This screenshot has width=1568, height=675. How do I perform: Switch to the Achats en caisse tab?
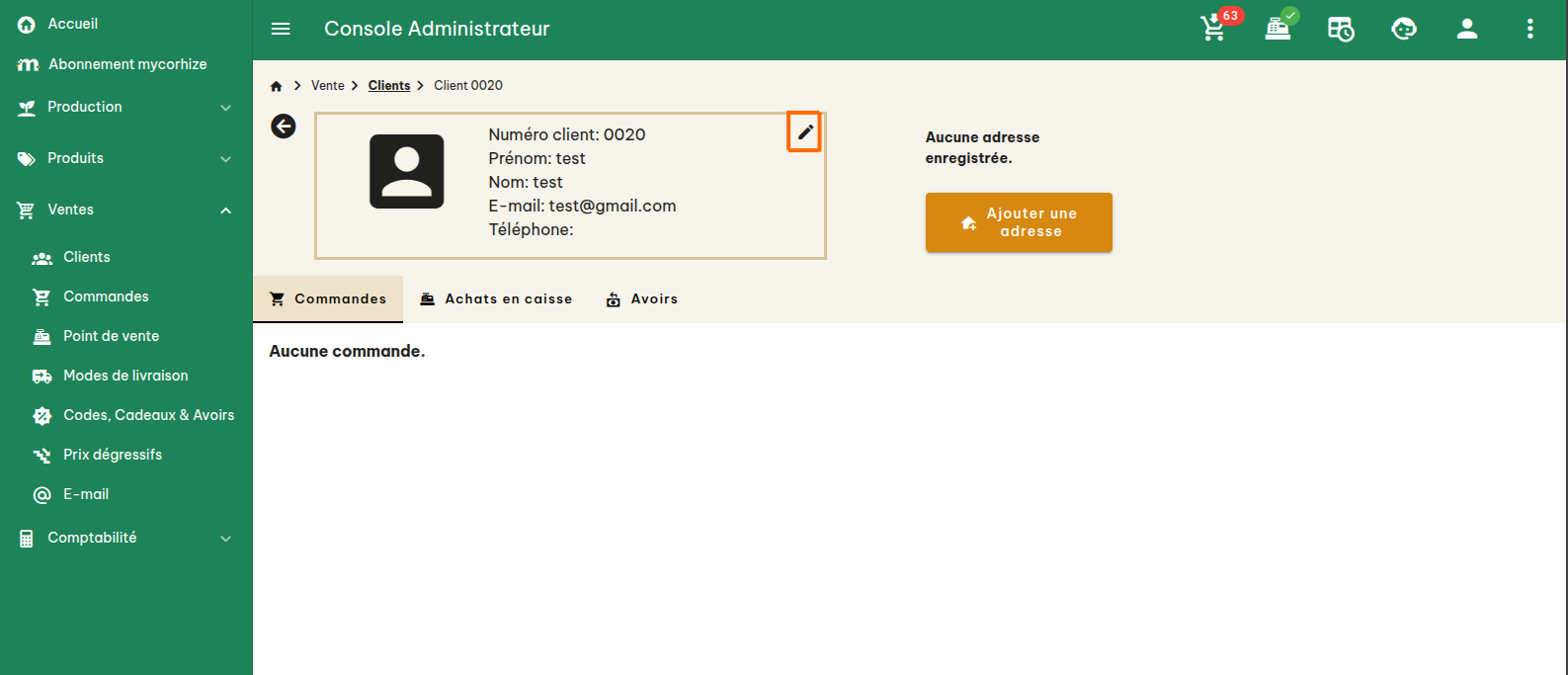[x=496, y=298]
